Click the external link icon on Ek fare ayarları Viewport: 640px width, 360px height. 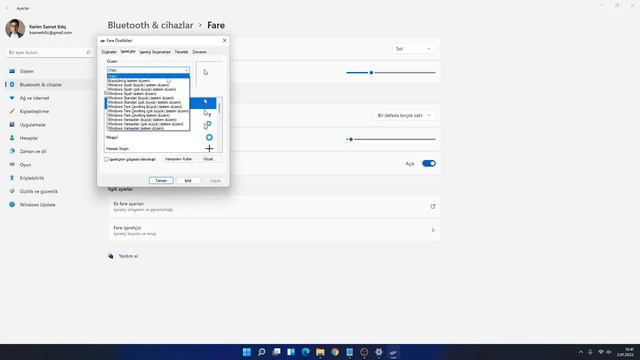tap(433, 207)
